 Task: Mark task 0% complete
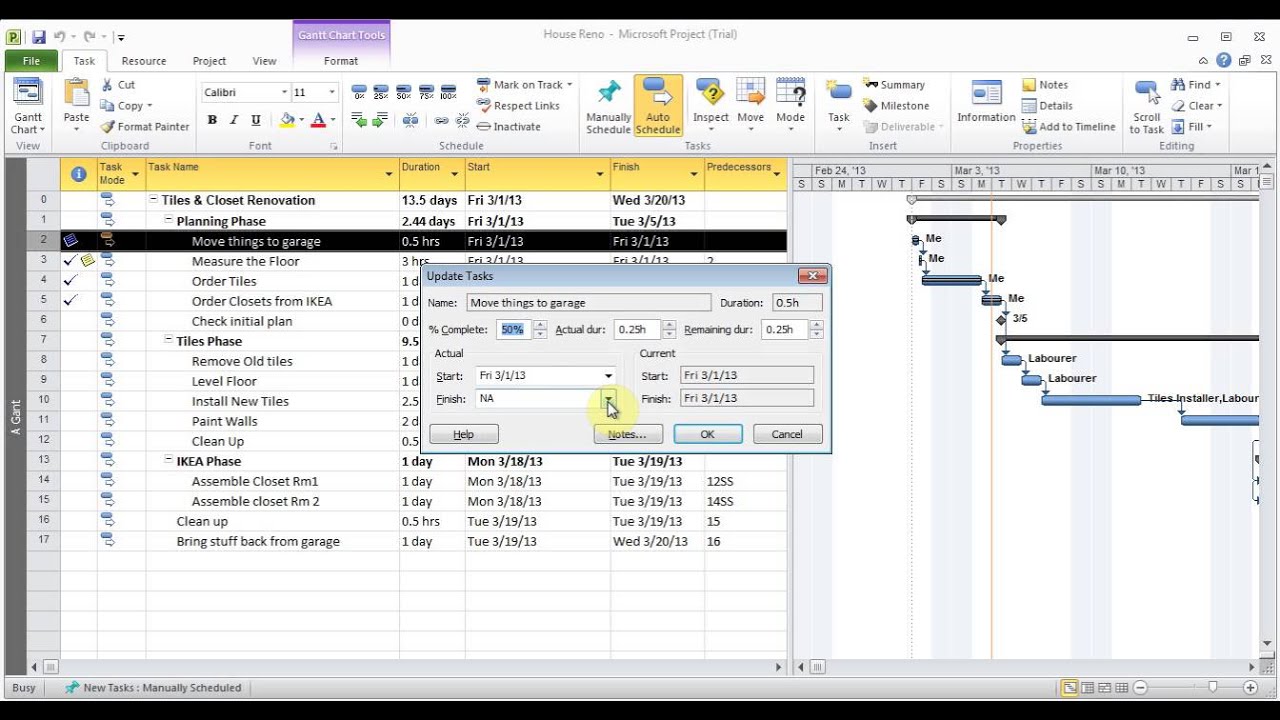click(x=360, y=92)
